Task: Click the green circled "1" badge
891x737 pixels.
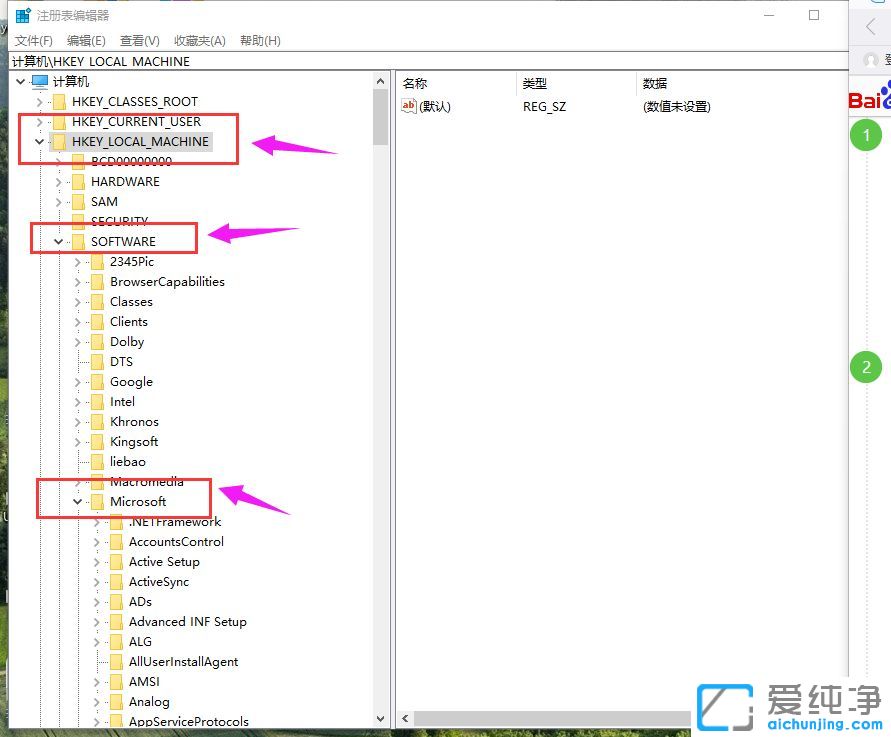Action: click(x=865, y=135)
